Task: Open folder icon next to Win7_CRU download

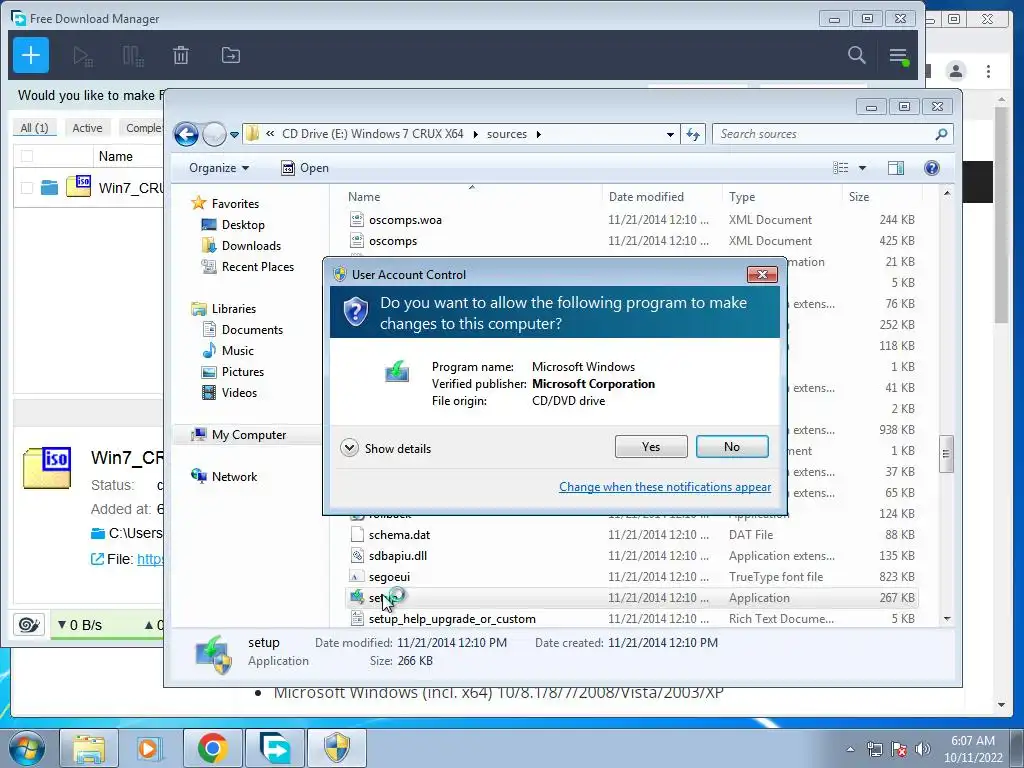Action: tap(50, 188)
